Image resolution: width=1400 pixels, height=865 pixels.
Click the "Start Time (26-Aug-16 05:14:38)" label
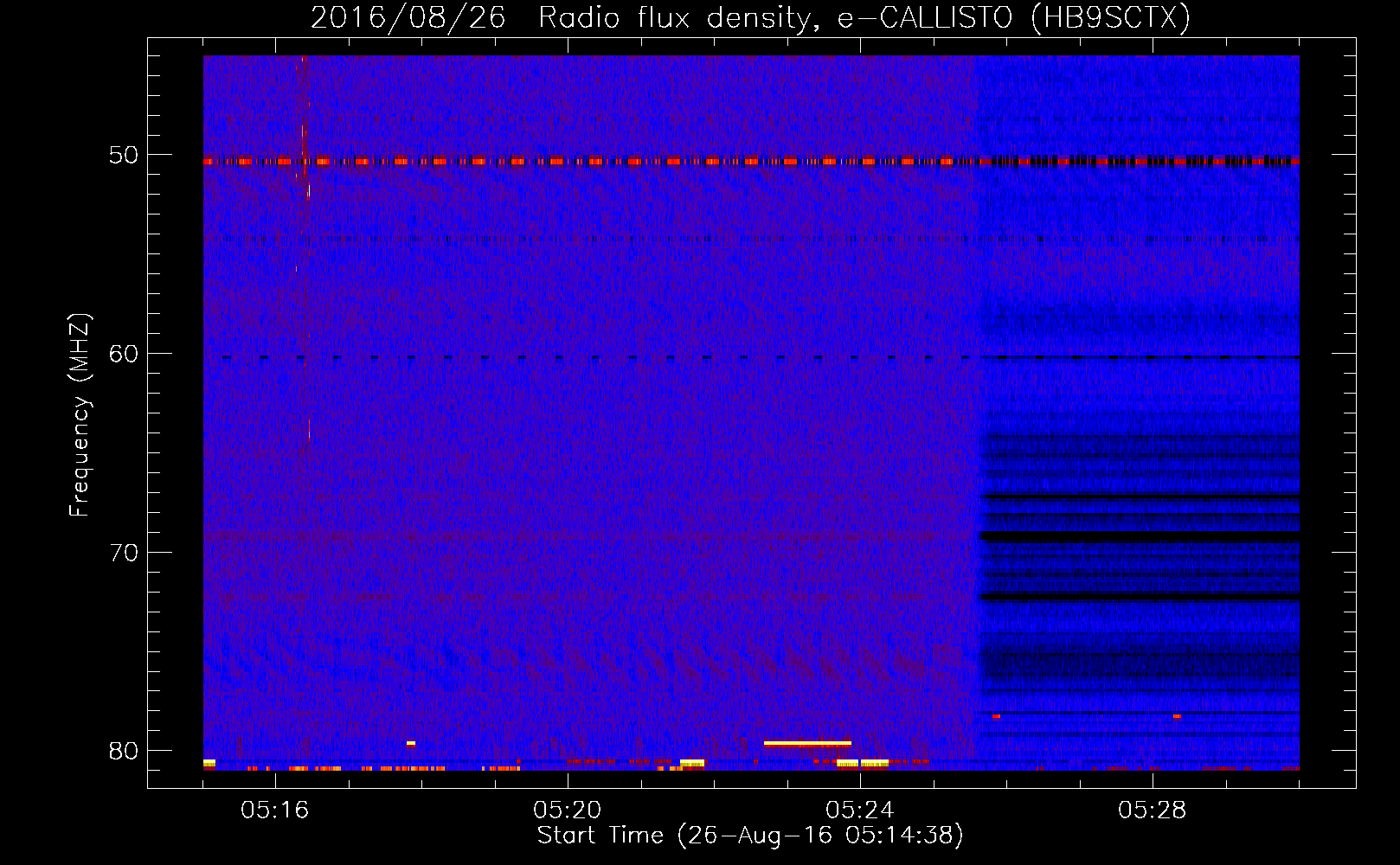pos(750,836)
